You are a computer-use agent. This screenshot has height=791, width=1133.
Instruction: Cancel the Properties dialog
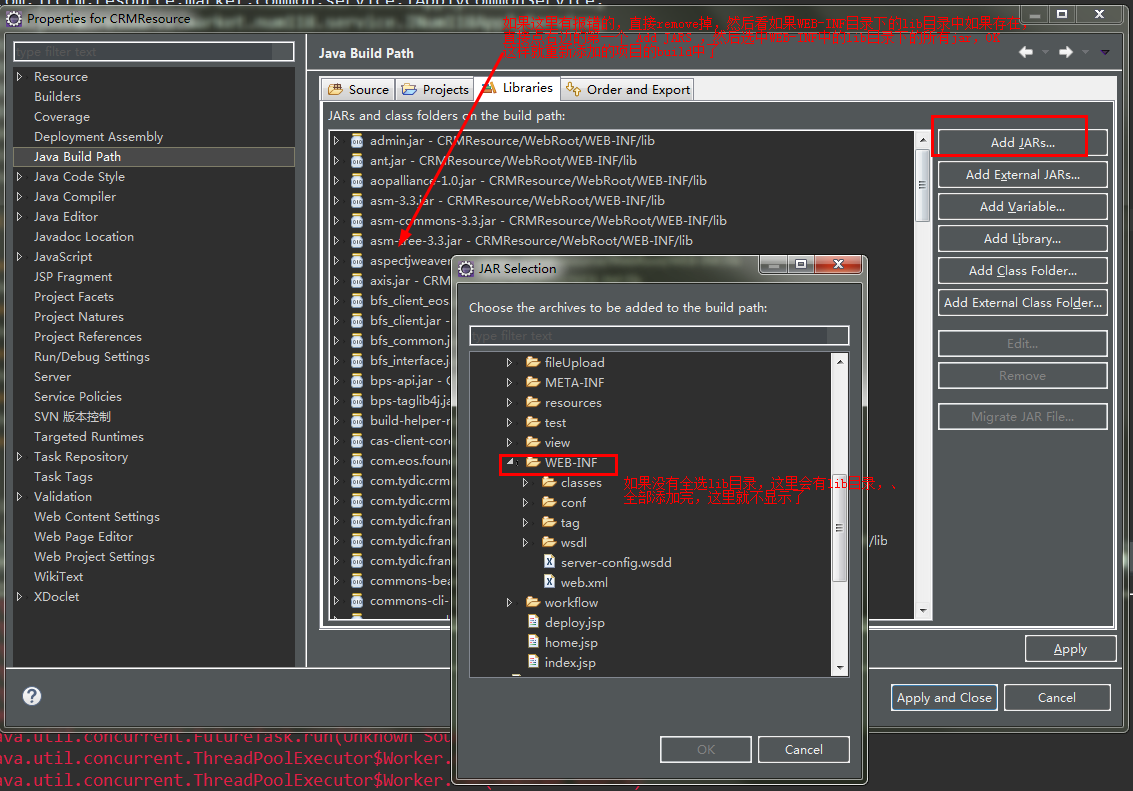(1057, 698)
